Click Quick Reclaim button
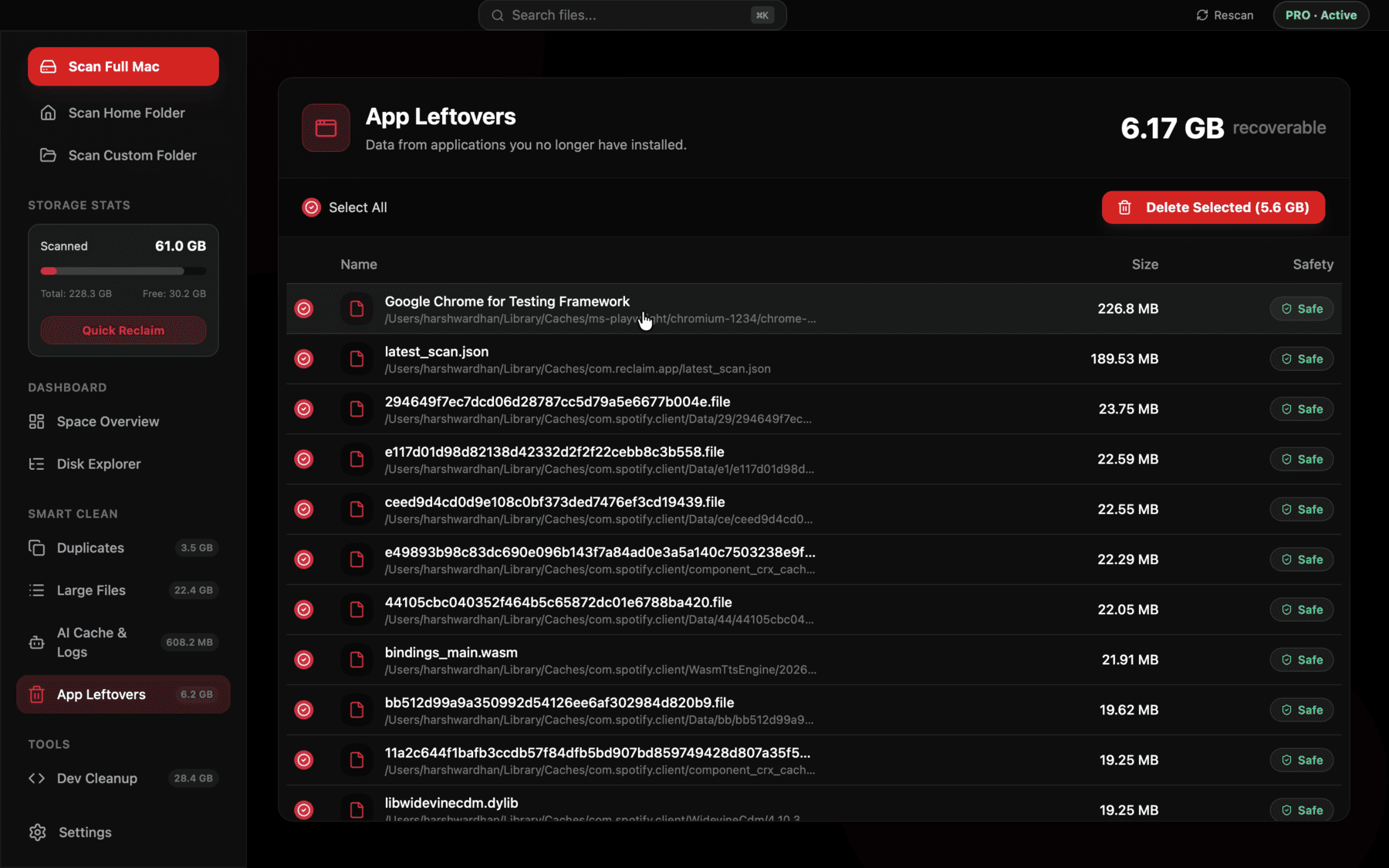Screen dimensions: 1389x868 click(123, 330)
